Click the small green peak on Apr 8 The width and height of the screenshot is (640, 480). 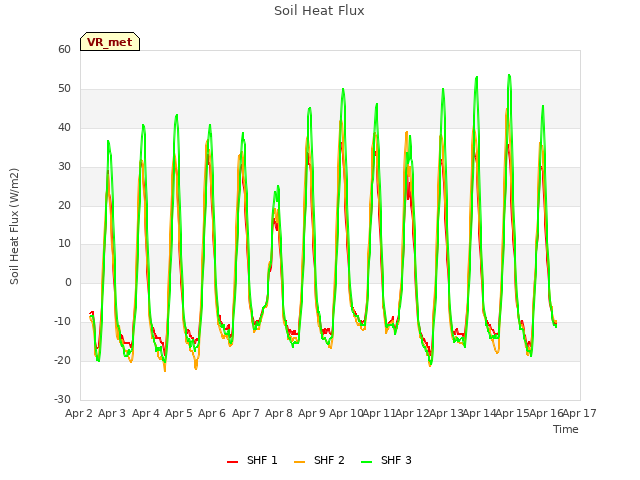pos(278,187)
